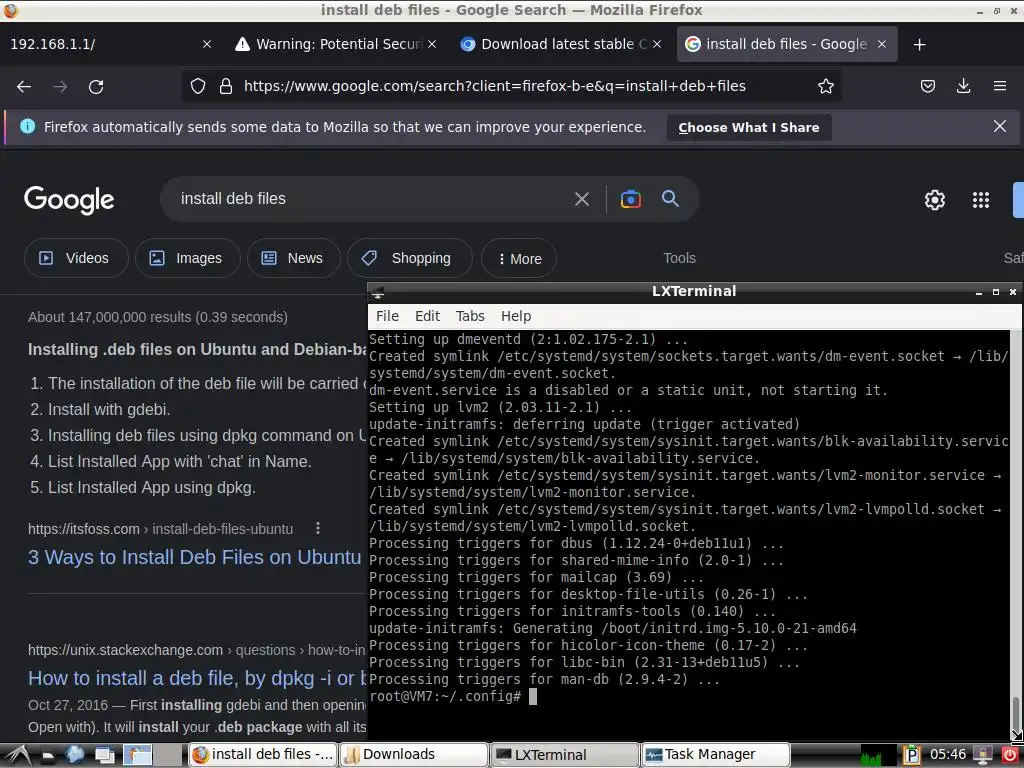Filter results by Shopping

tap(409, 258)
